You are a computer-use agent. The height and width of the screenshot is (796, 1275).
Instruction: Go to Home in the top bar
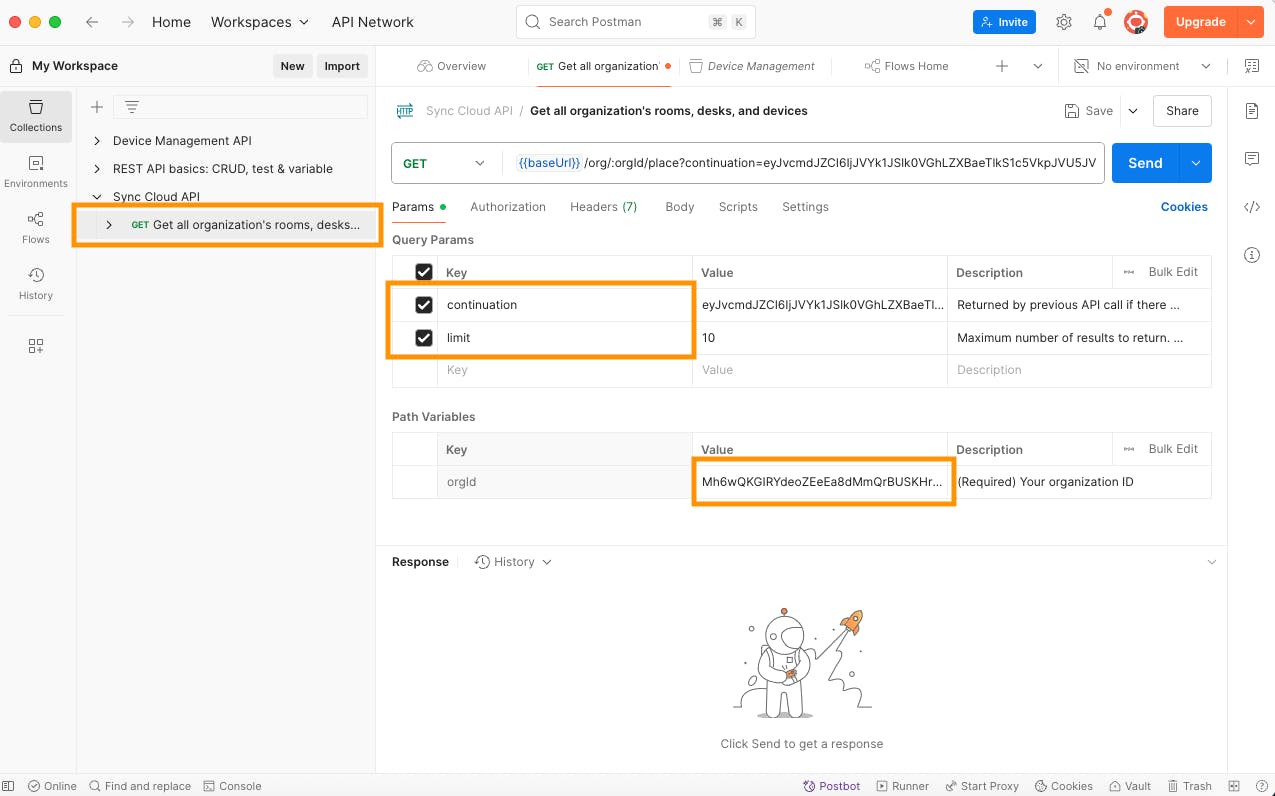click(171, 22)
